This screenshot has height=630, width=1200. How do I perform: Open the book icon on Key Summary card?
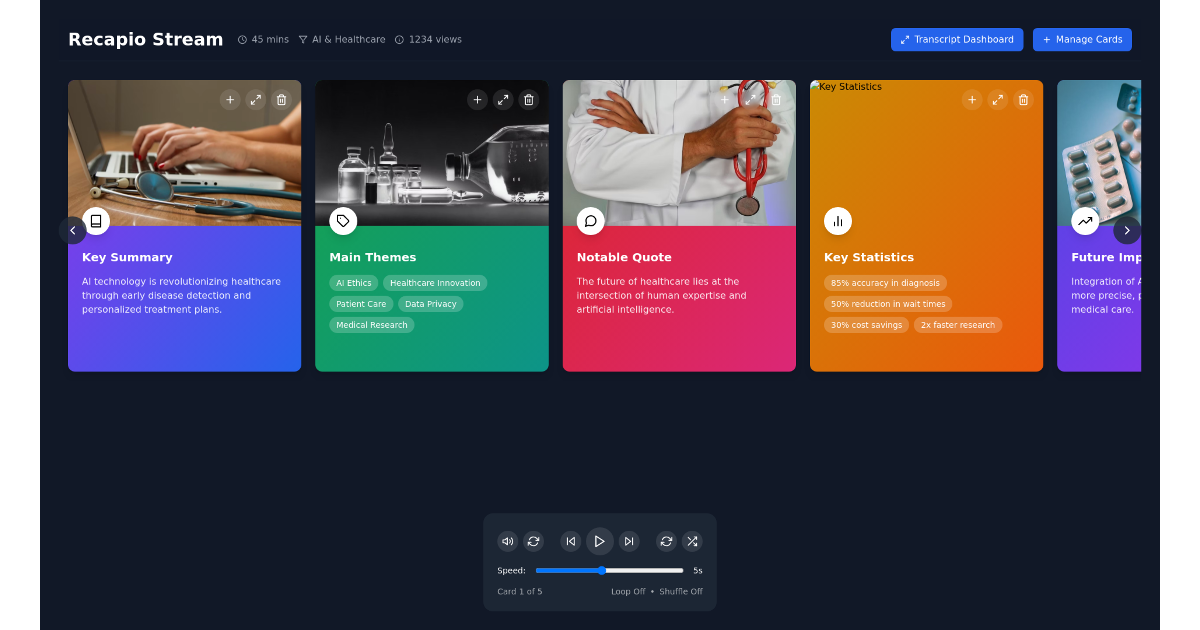[96, 221]
